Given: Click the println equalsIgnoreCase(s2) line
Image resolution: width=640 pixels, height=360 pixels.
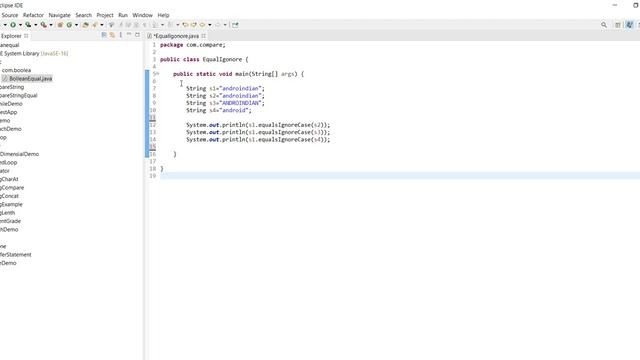Looking at the screenshot, I should [258, 125].
